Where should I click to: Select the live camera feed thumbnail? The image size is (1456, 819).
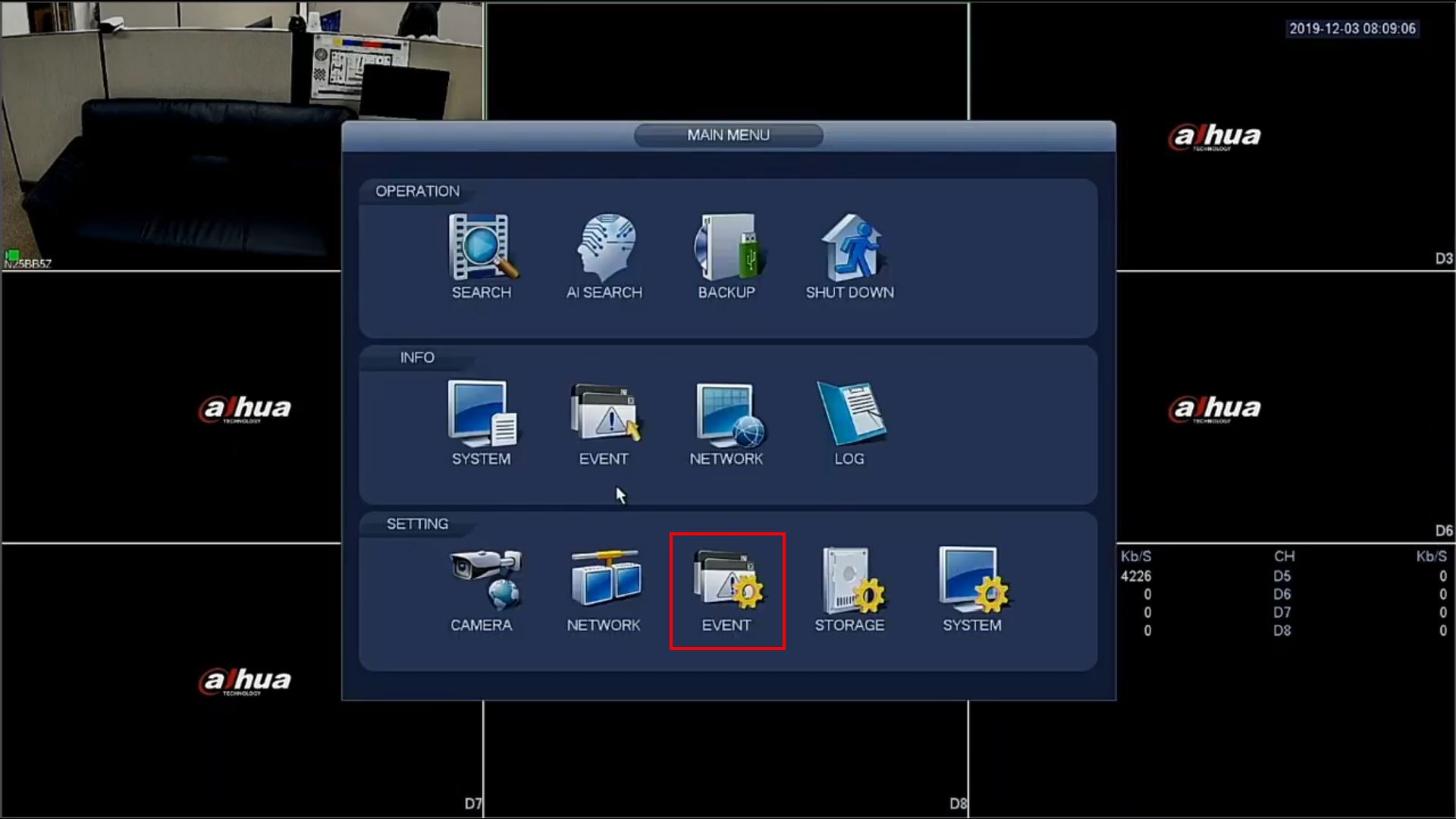171,136
